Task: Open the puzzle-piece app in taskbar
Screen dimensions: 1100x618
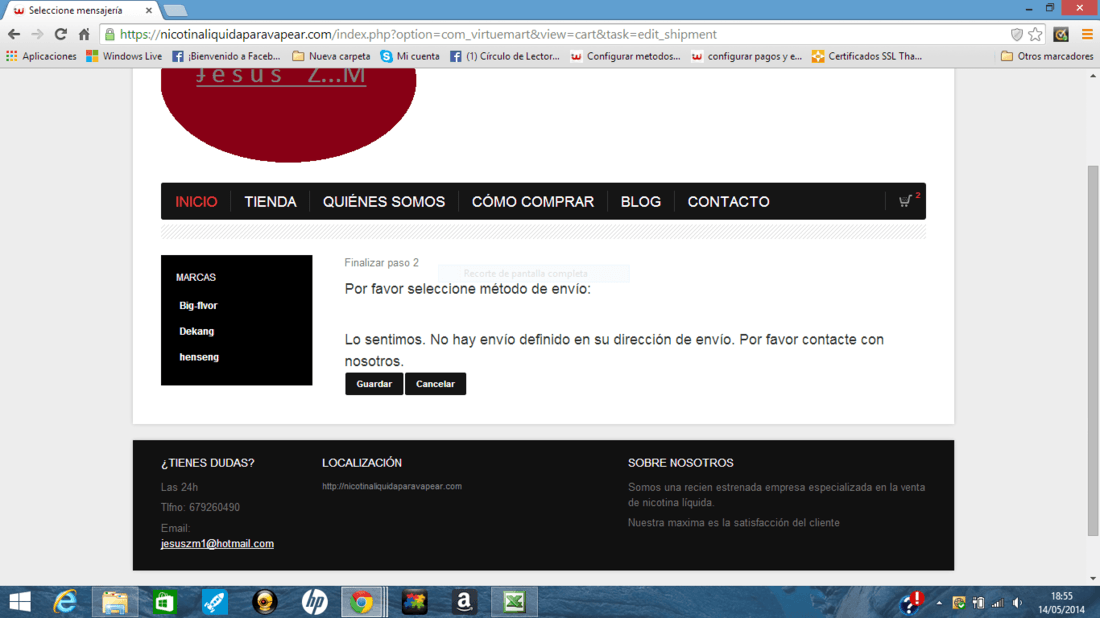Action: 414,602
